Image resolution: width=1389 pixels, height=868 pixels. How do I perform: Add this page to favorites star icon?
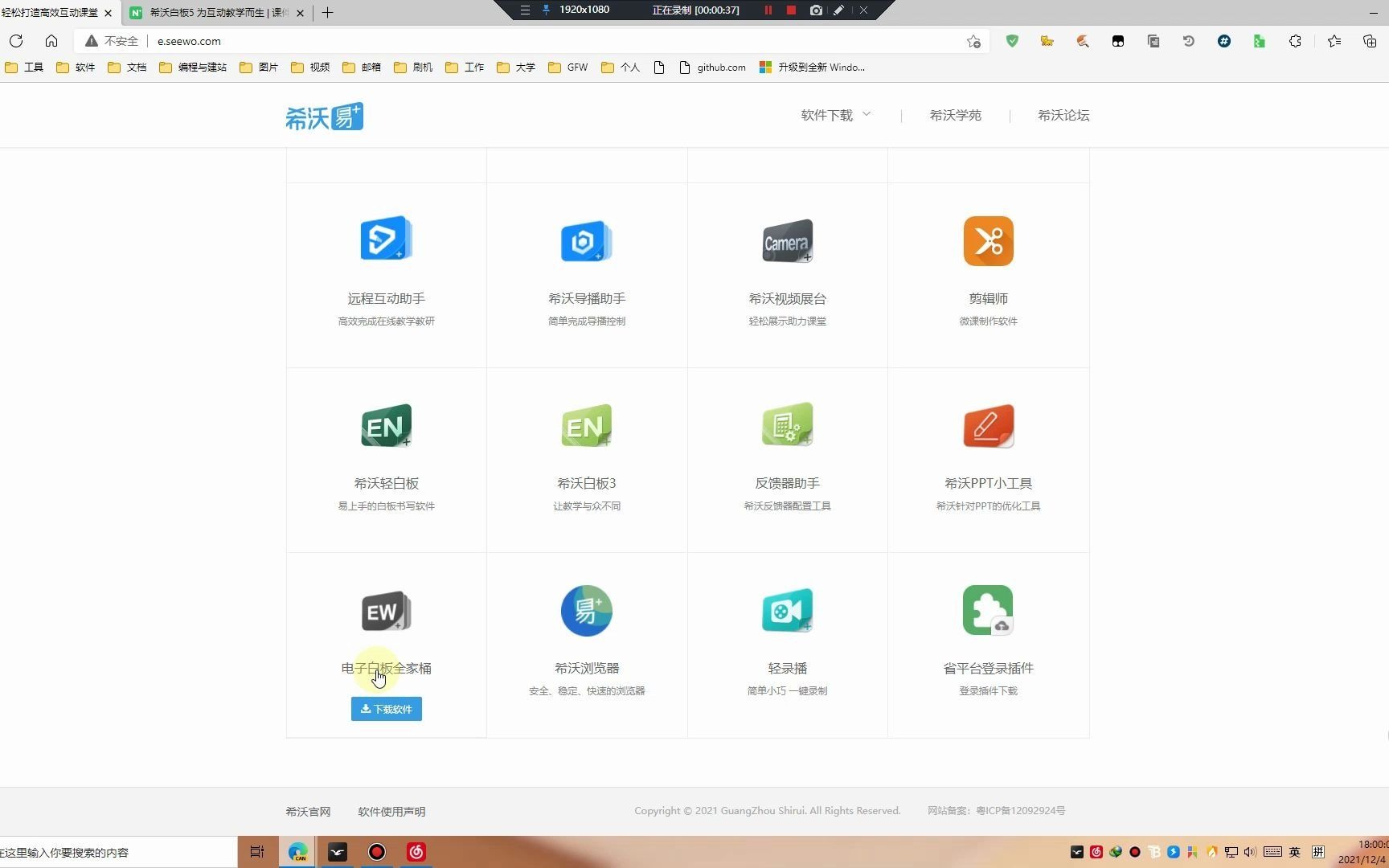pos(973,41)
